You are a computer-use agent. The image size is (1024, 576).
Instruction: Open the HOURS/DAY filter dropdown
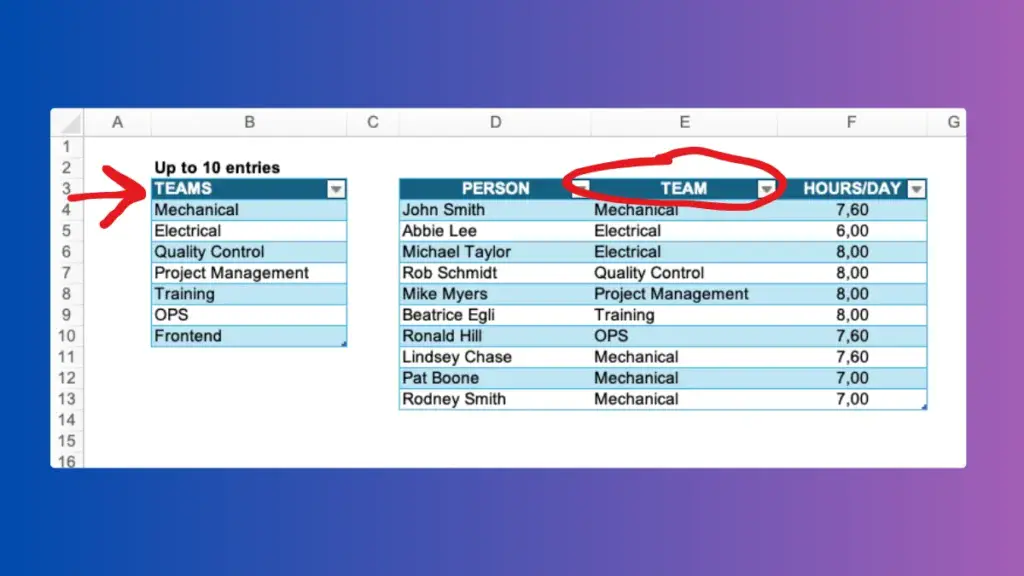coord(916,188)
